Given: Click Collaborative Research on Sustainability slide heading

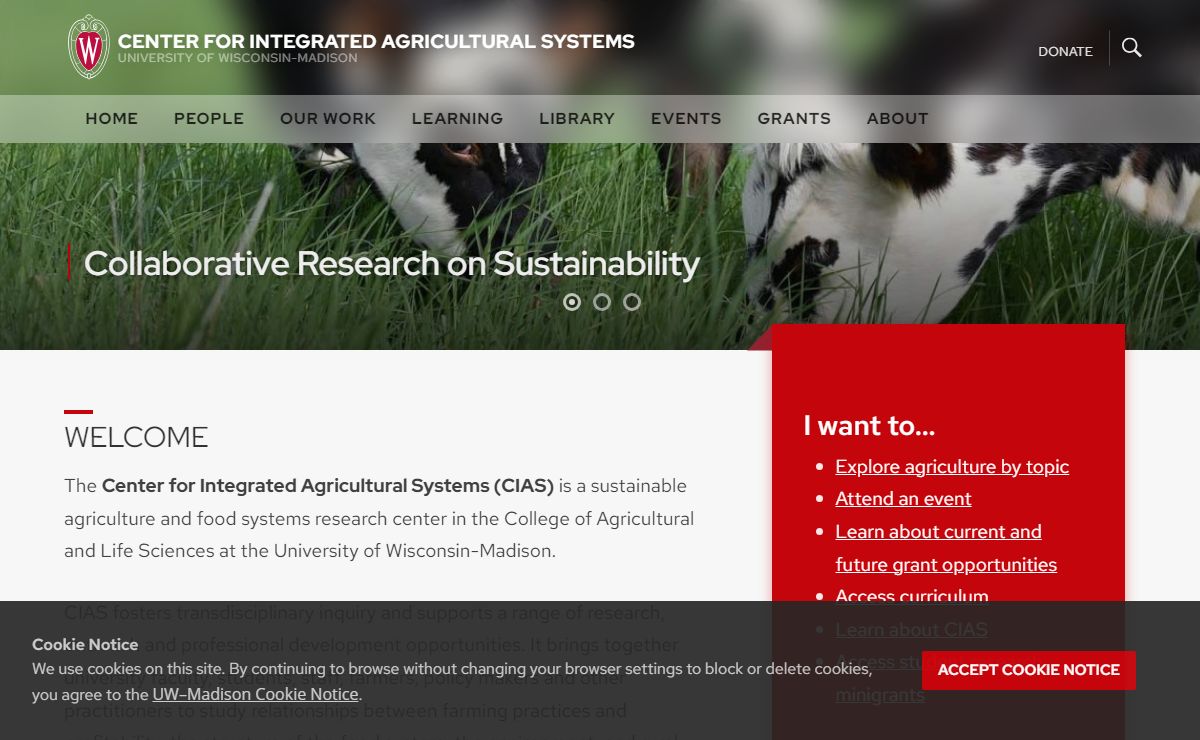Looking at the screenshot, I should pyautogui.click(x=392, y=263).
